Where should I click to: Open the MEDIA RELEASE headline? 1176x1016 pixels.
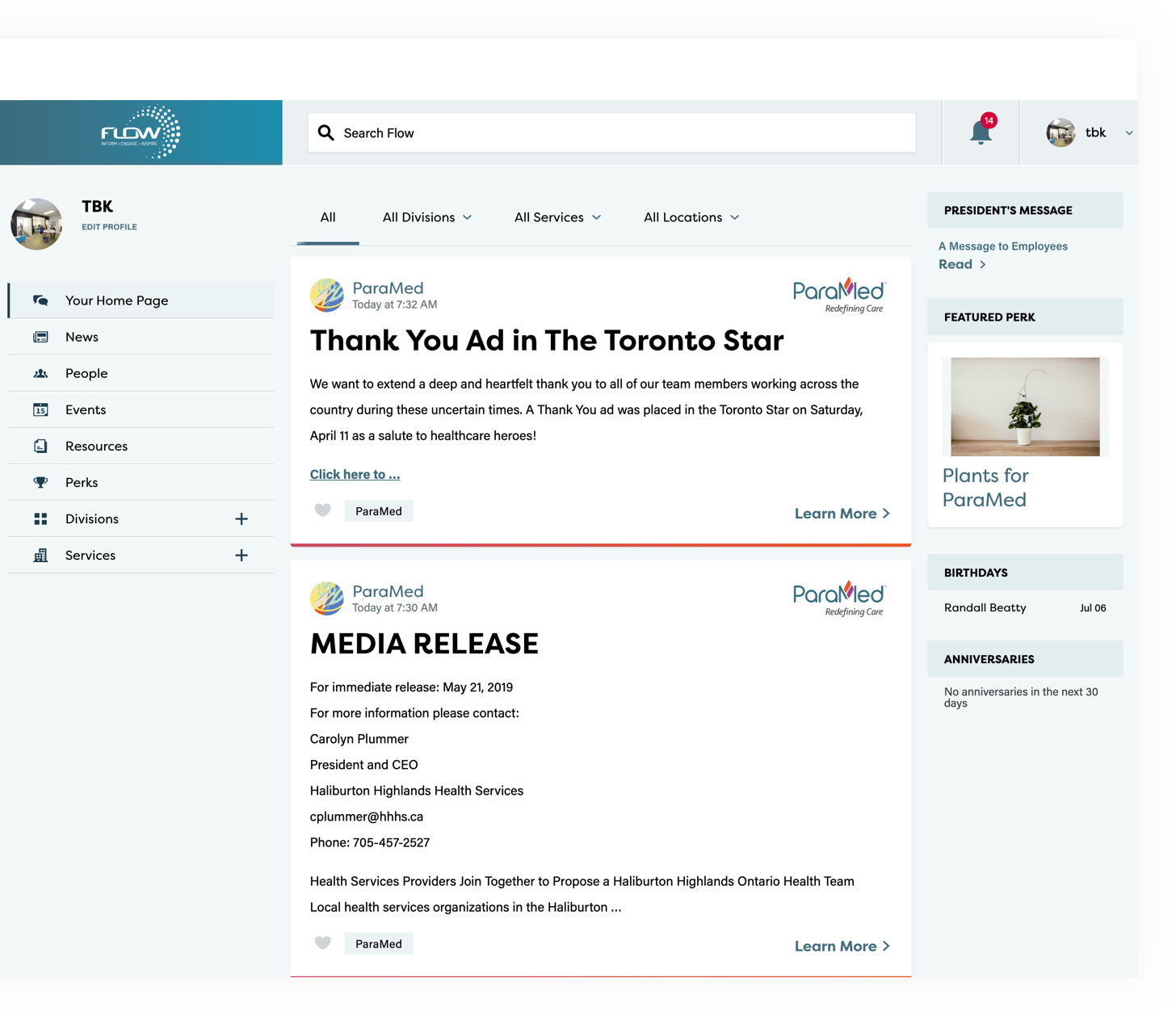pyautogui.click(x=424, y=644)
